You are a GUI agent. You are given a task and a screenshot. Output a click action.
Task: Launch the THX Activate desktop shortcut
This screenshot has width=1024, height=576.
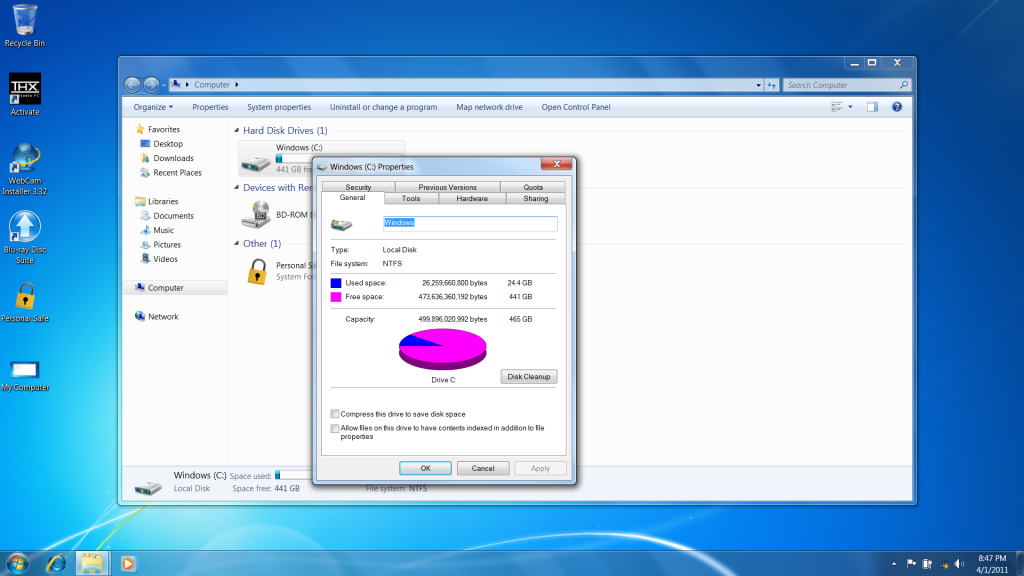[25, 95]
